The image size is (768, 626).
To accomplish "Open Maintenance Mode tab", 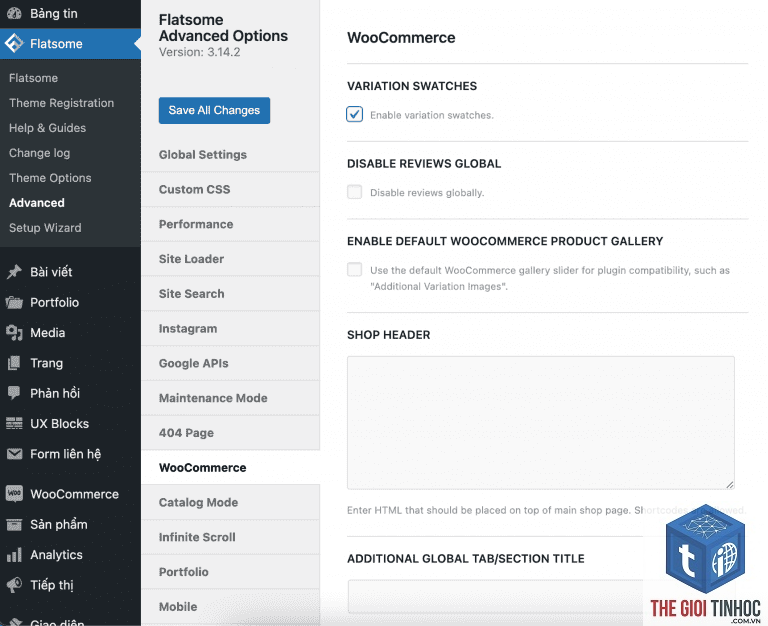I will [x=230, y=398].
